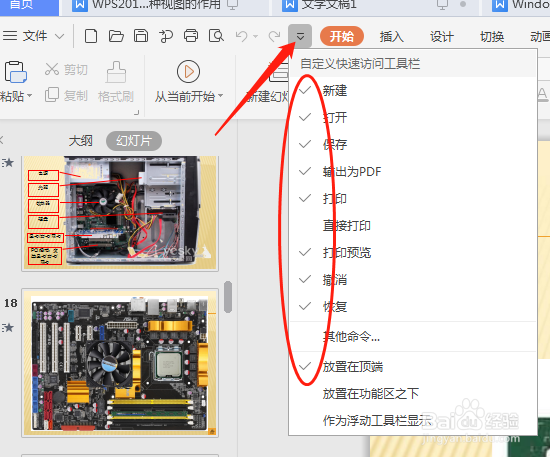
Task: Open the 从当前开始 dropdown arrow
Action: [x=221, y=95]
